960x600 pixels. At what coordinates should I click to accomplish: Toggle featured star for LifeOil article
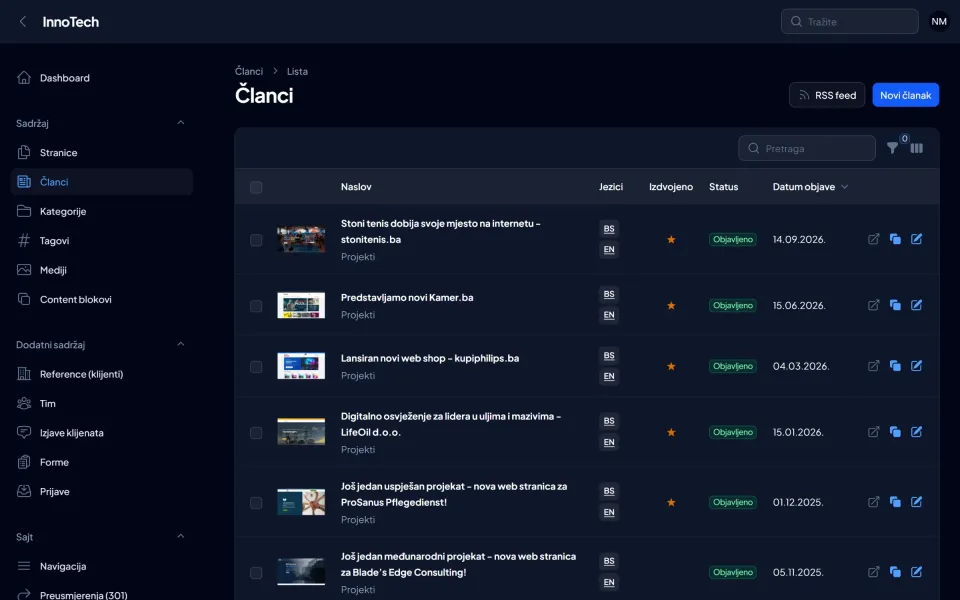click(671, 432)
